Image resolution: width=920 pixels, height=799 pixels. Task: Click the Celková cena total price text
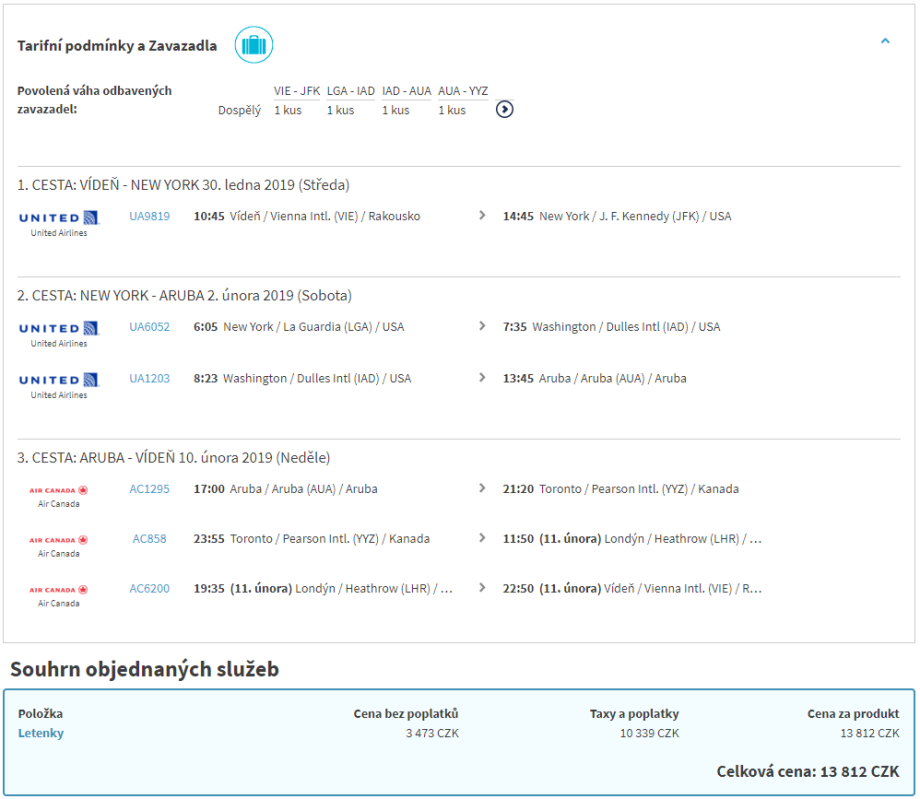pos(807,771)
